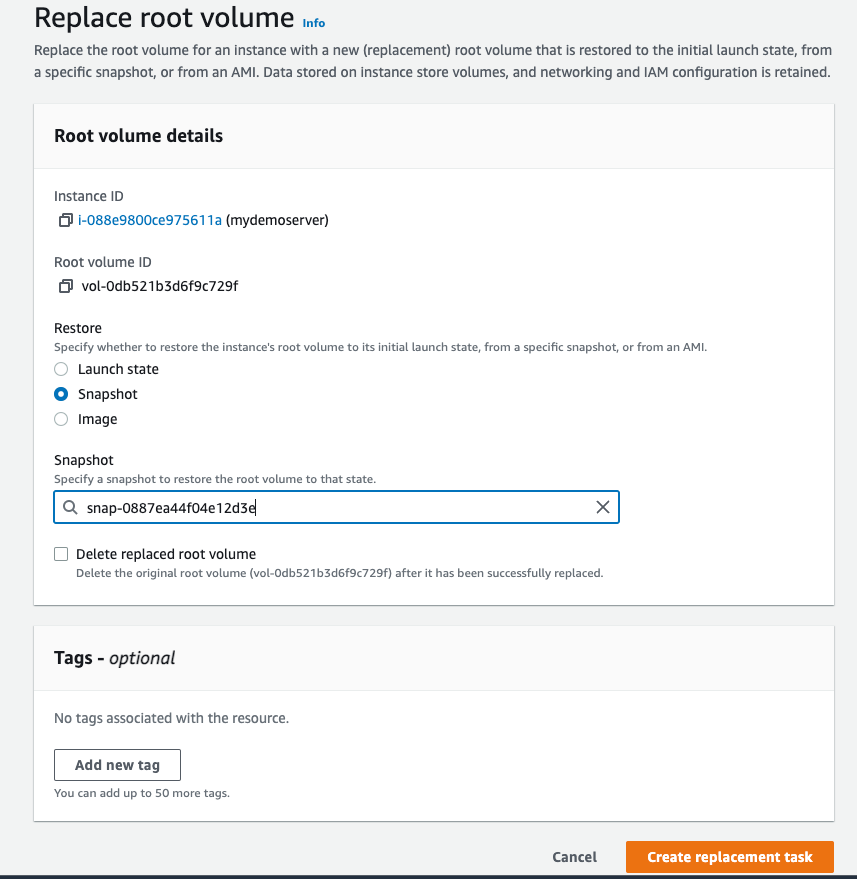Click the magnifier icon in the Snapshot field
The image size is (857, 879).
coord(70,507)
